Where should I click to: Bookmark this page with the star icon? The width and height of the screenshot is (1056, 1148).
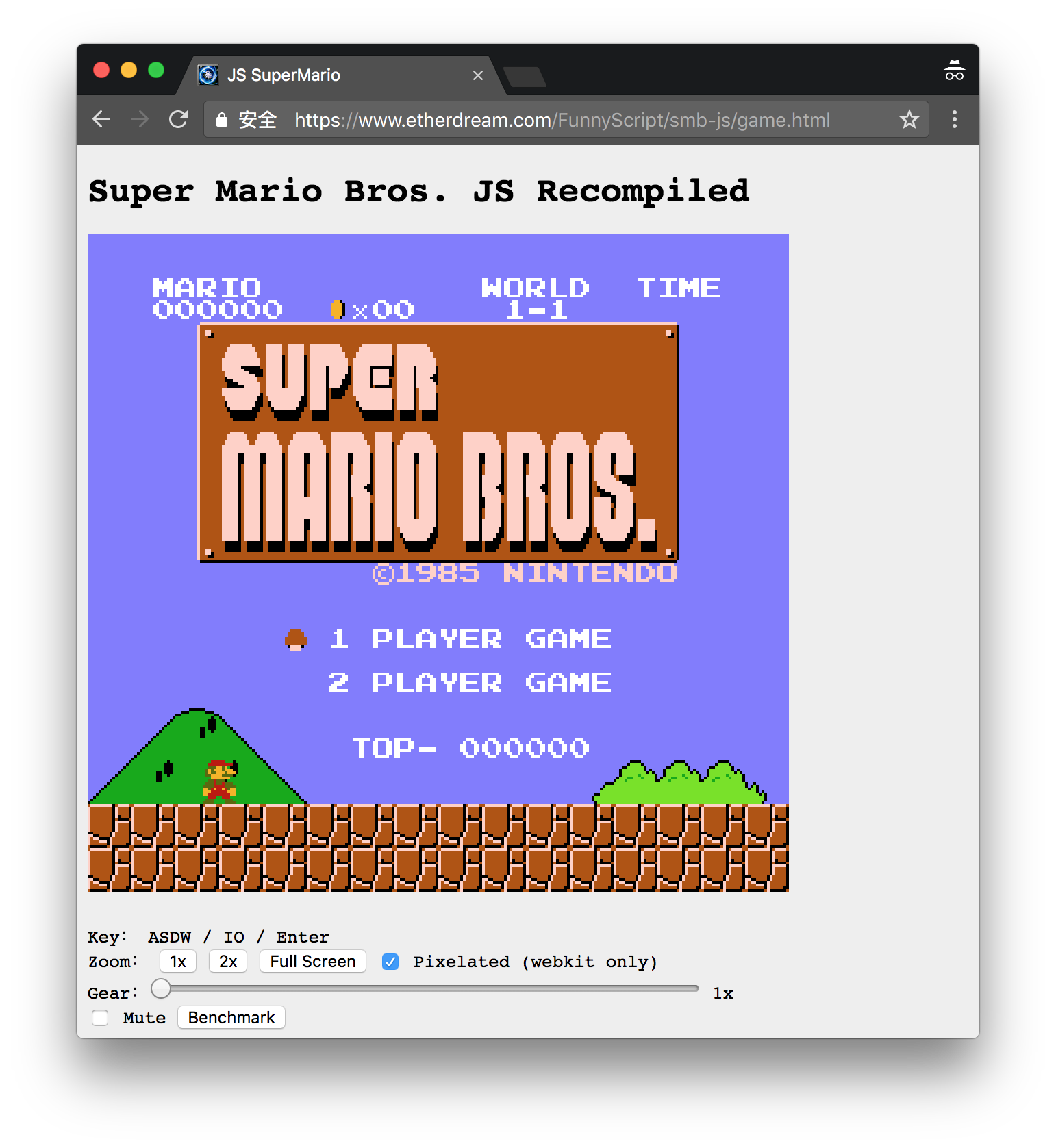tap(909, 120)
